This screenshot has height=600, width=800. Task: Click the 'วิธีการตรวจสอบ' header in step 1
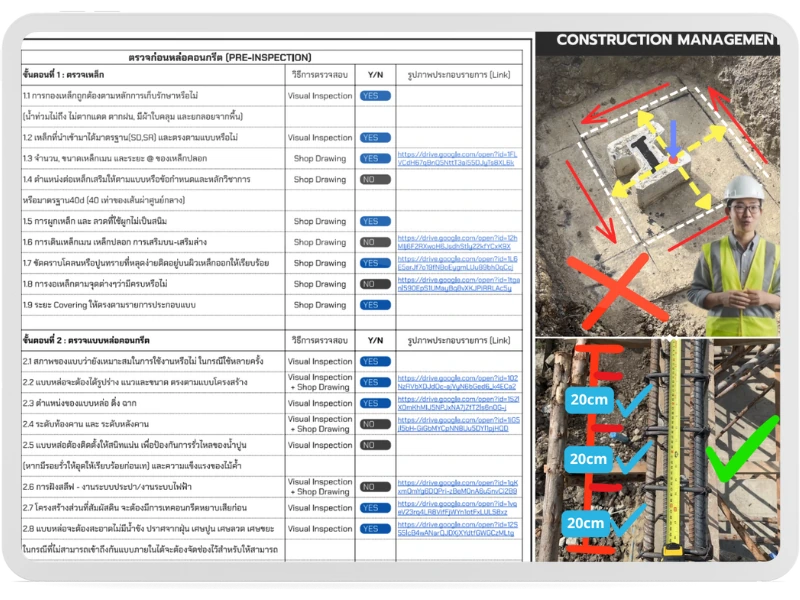(319, 75)
